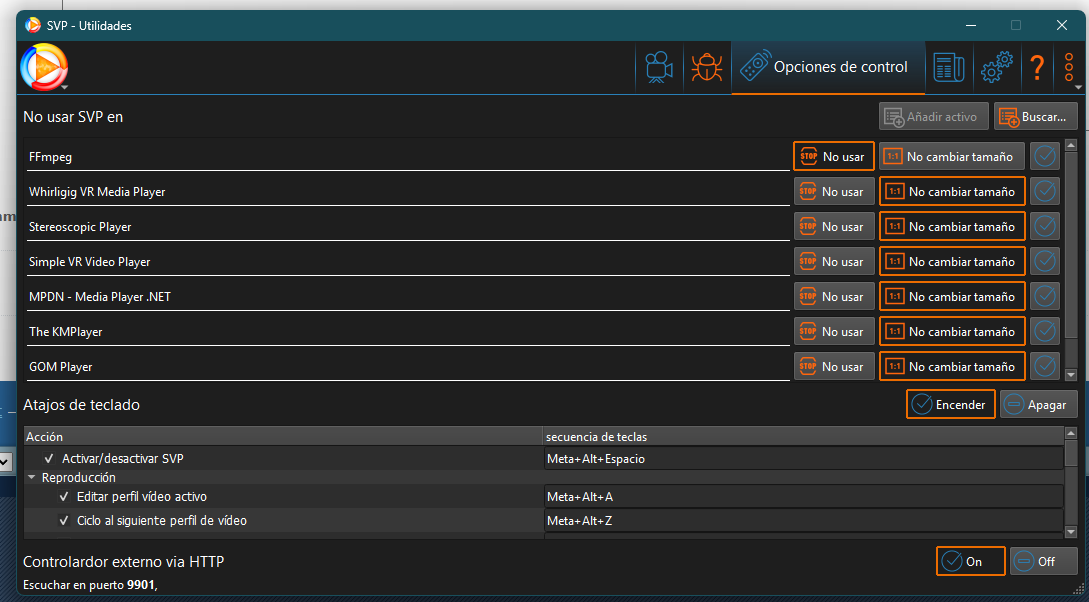Collapse the Reproducción shortcut group
The height and width of the screenshot is (602, 1089).
(32, 478)
